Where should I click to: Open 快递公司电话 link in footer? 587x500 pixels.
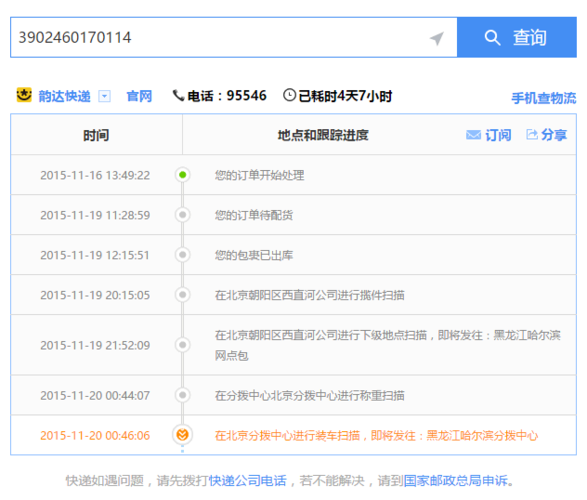247,481
